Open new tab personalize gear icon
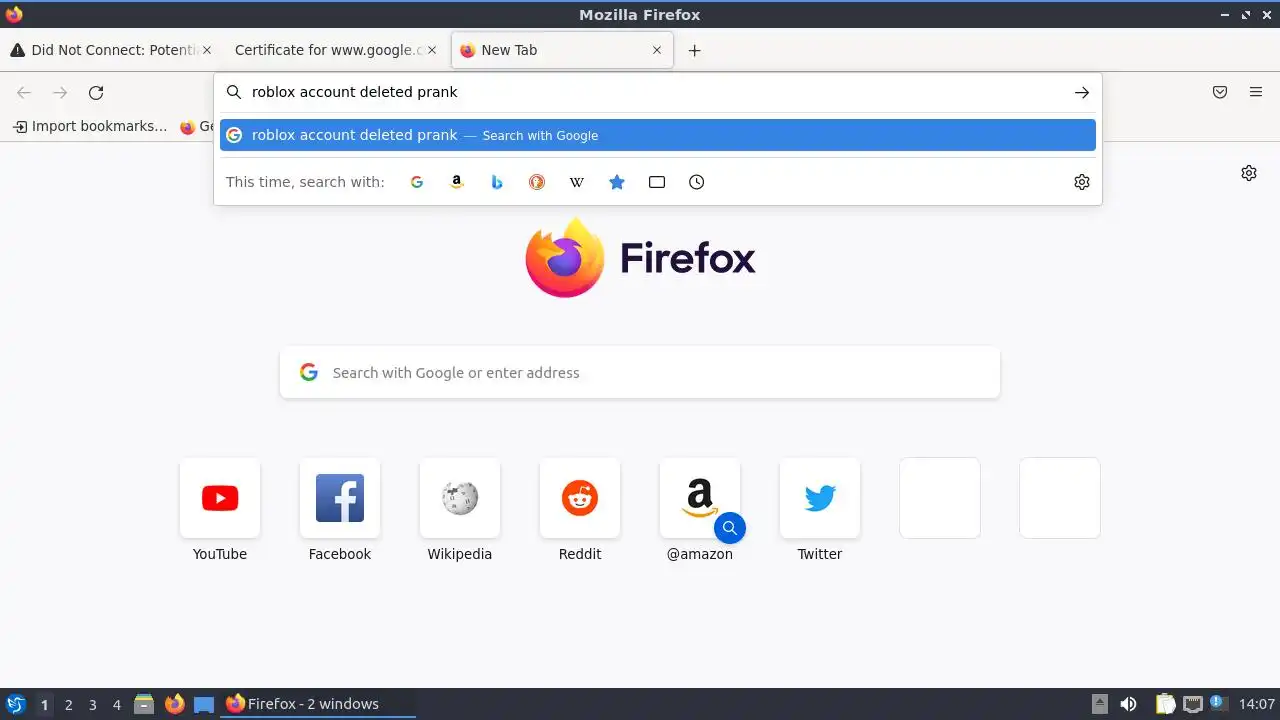 [1249, 173]
